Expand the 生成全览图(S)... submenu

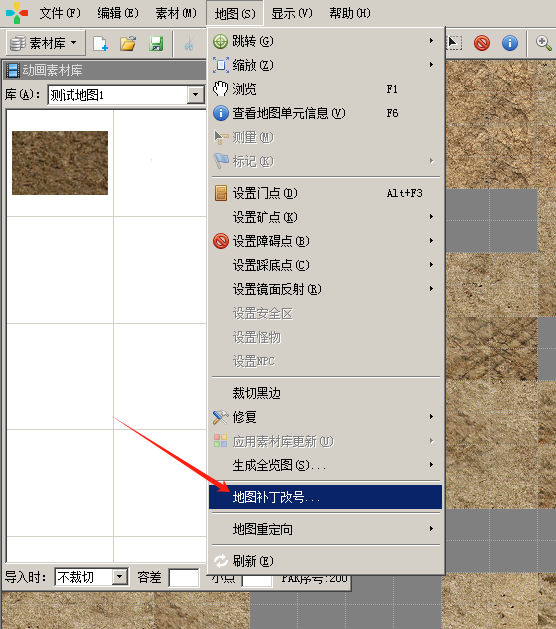[325, 465]
